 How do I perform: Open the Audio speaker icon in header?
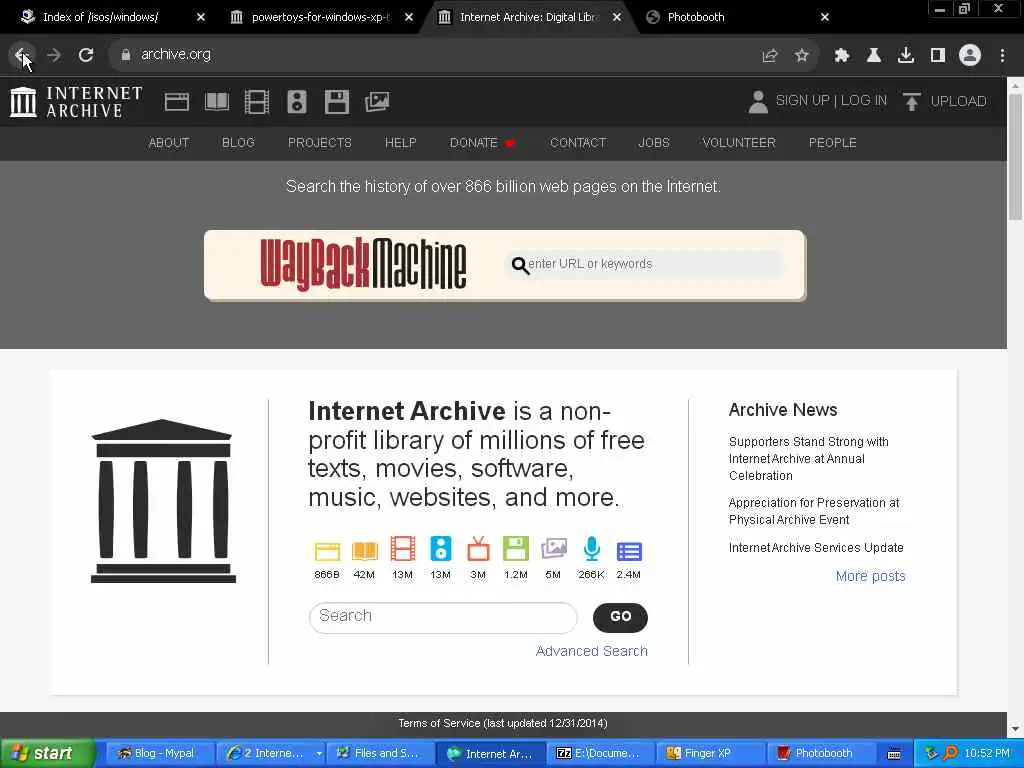[296, 102]
